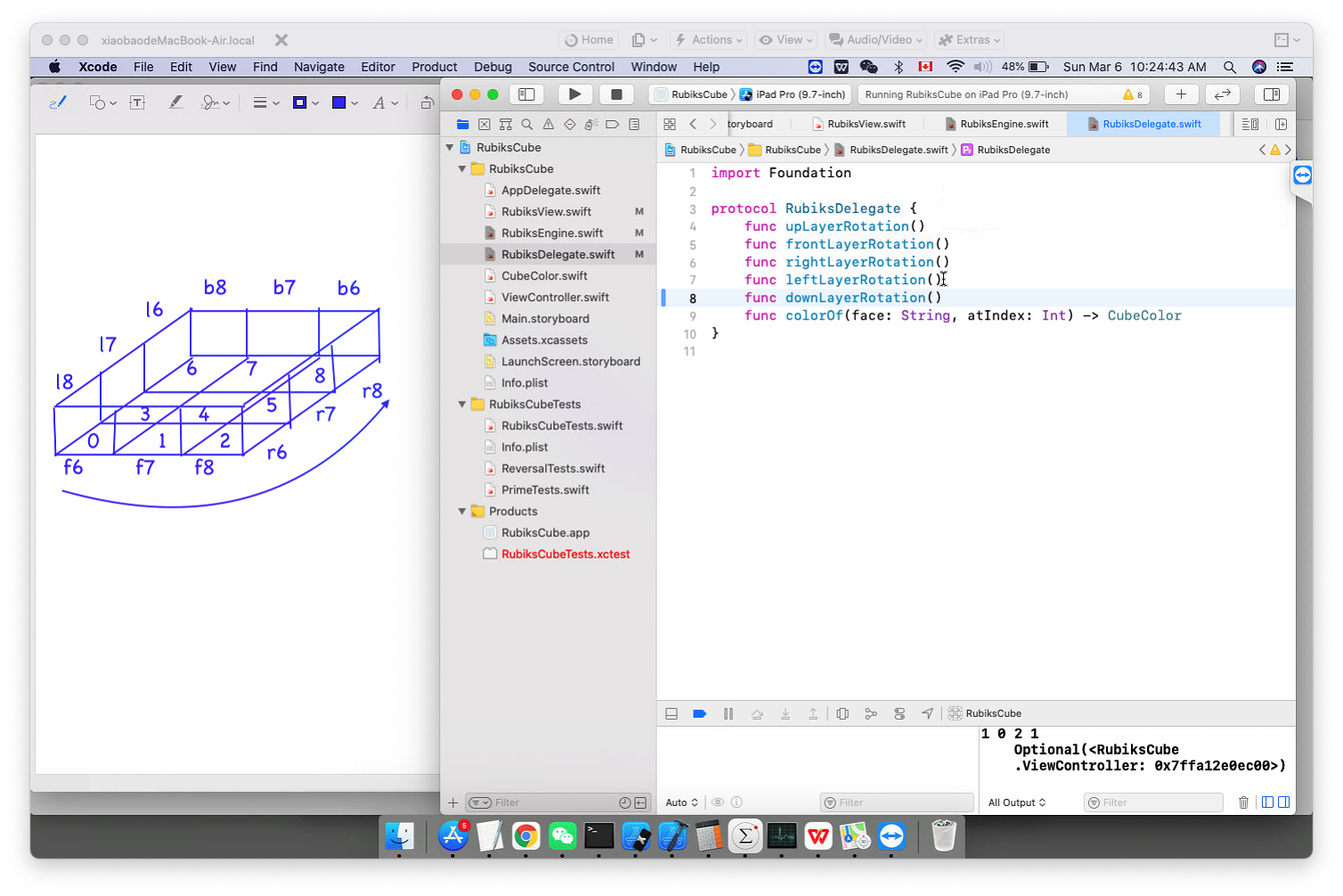Image resolution: width=1343 pixels, height=896 pixels.
Task: Open the Debug navigator icon
Action: (590, 125)
